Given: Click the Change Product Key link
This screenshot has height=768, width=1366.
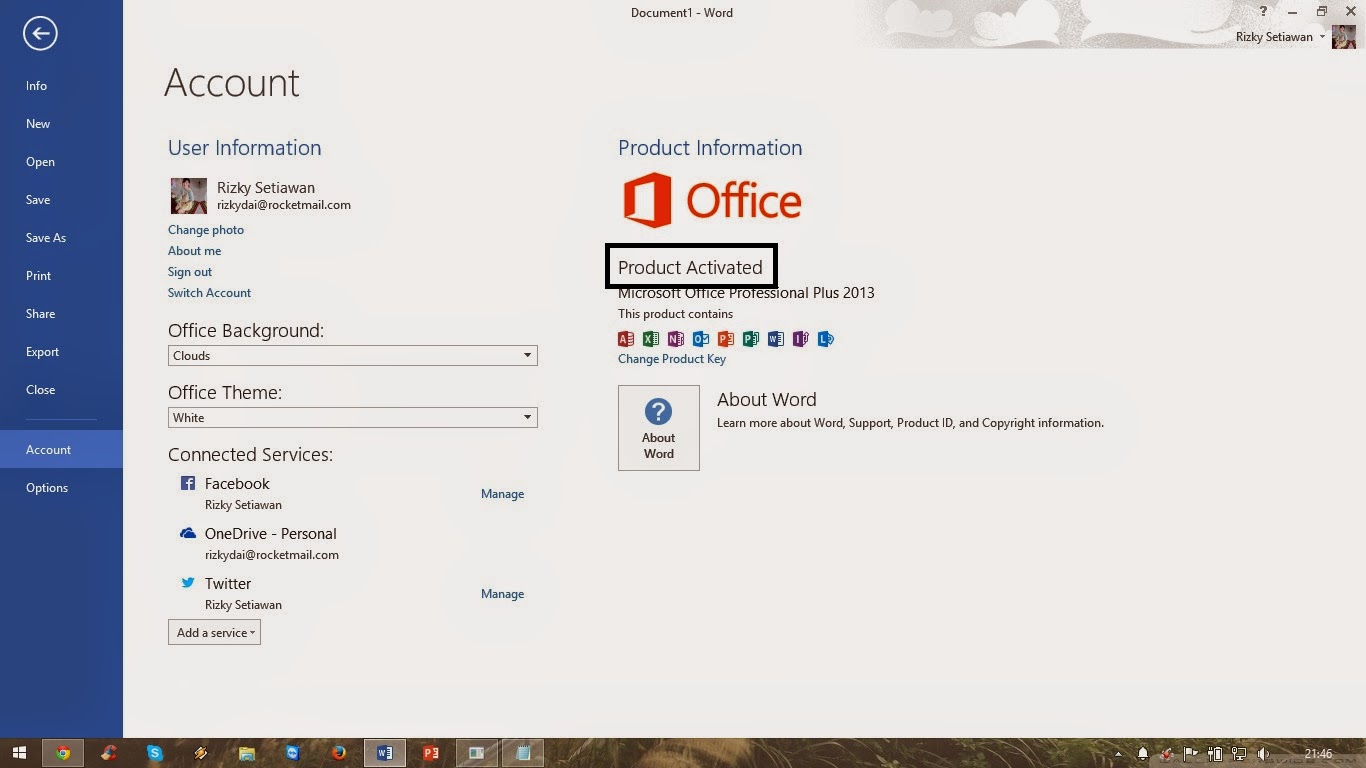Looking at the screenshot, I should click(x=672, y=359).
